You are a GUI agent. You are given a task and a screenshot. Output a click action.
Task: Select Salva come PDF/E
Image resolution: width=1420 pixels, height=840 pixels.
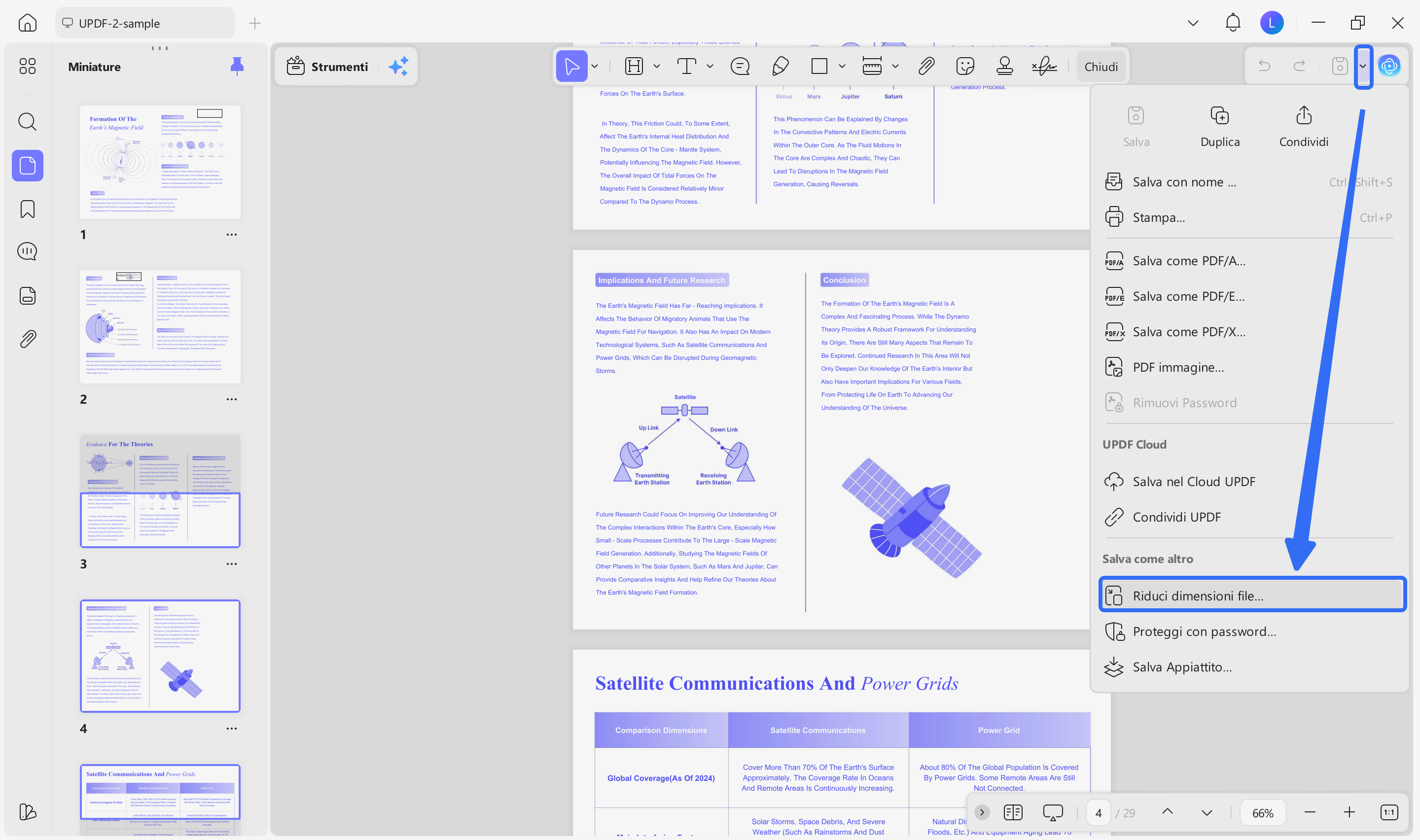point(1248,297)
